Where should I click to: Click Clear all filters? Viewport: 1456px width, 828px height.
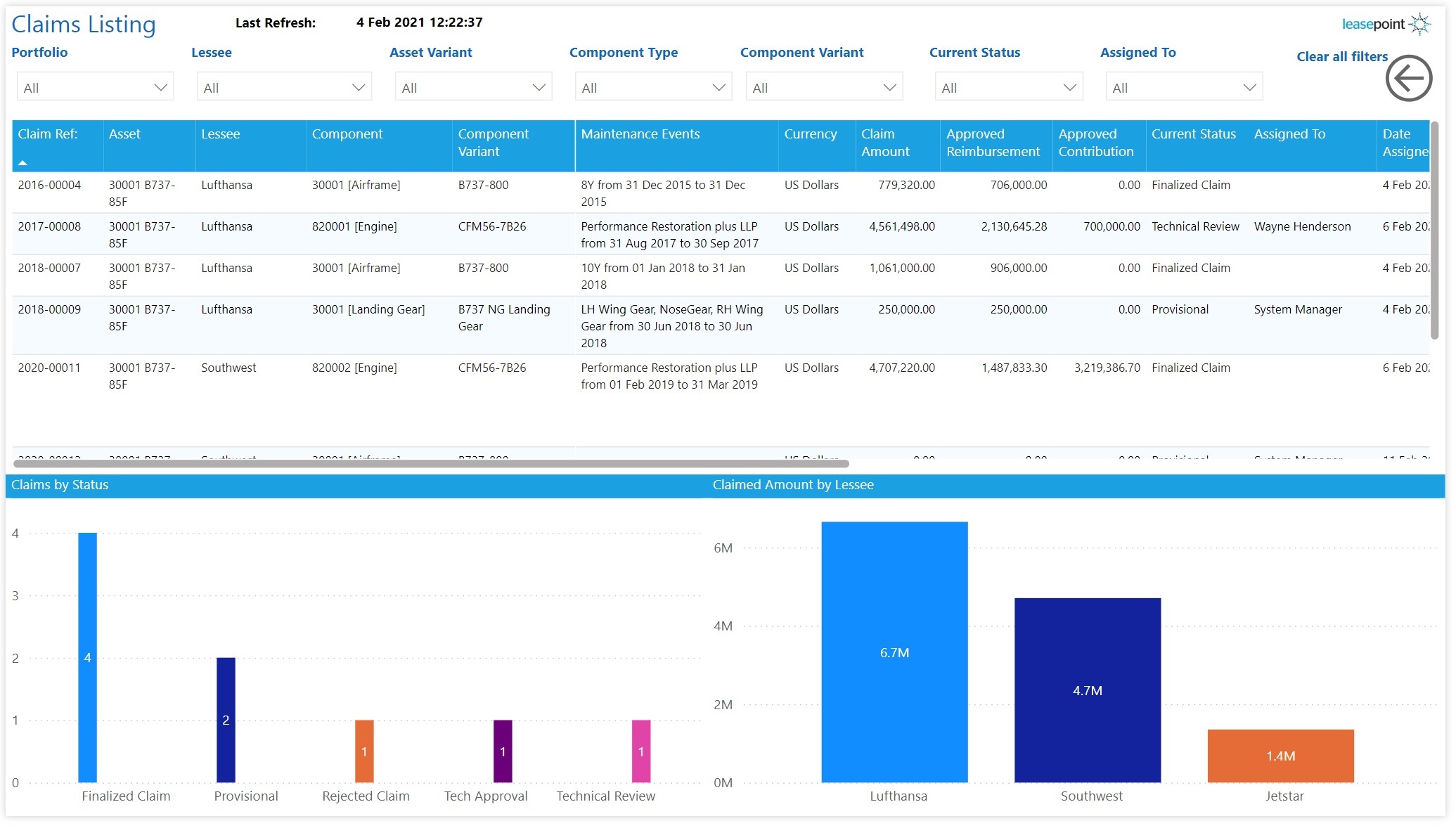[x=1342, y=56]
